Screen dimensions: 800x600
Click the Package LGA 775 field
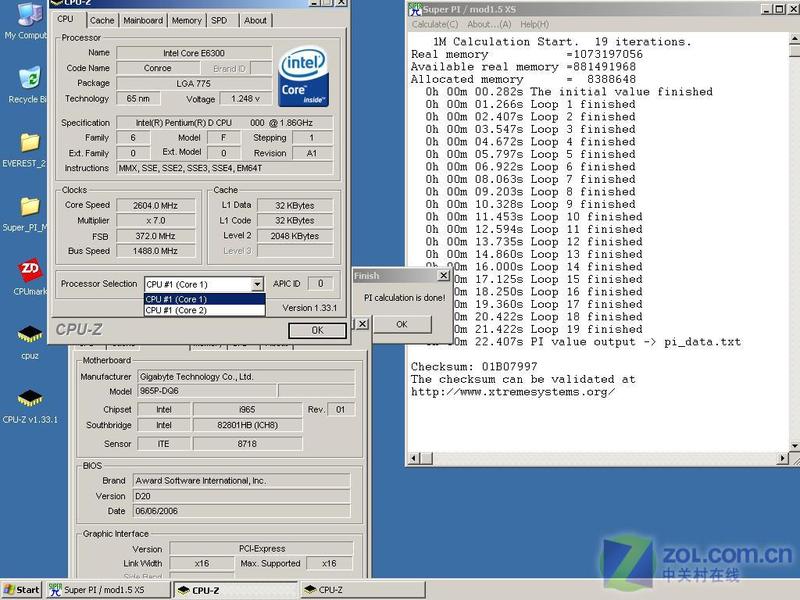pos(194,83)
